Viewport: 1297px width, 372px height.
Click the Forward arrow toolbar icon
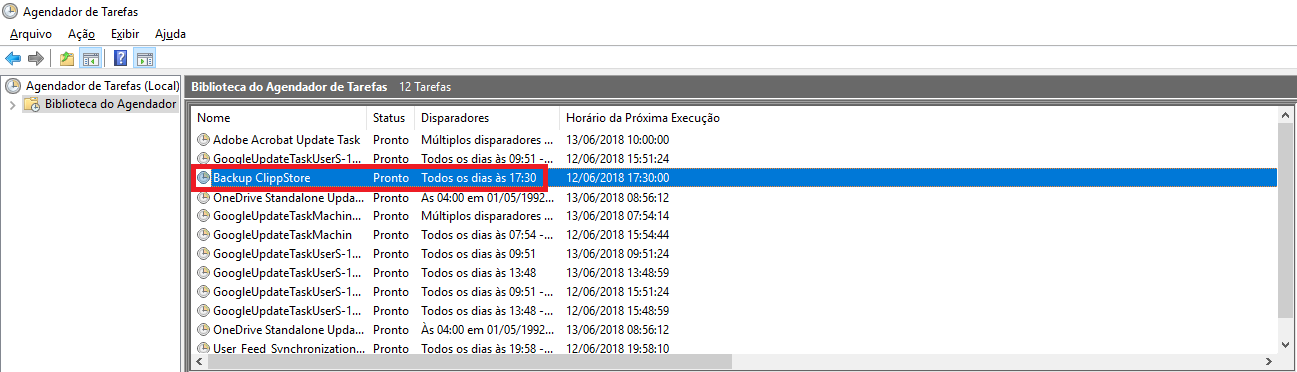35,58
